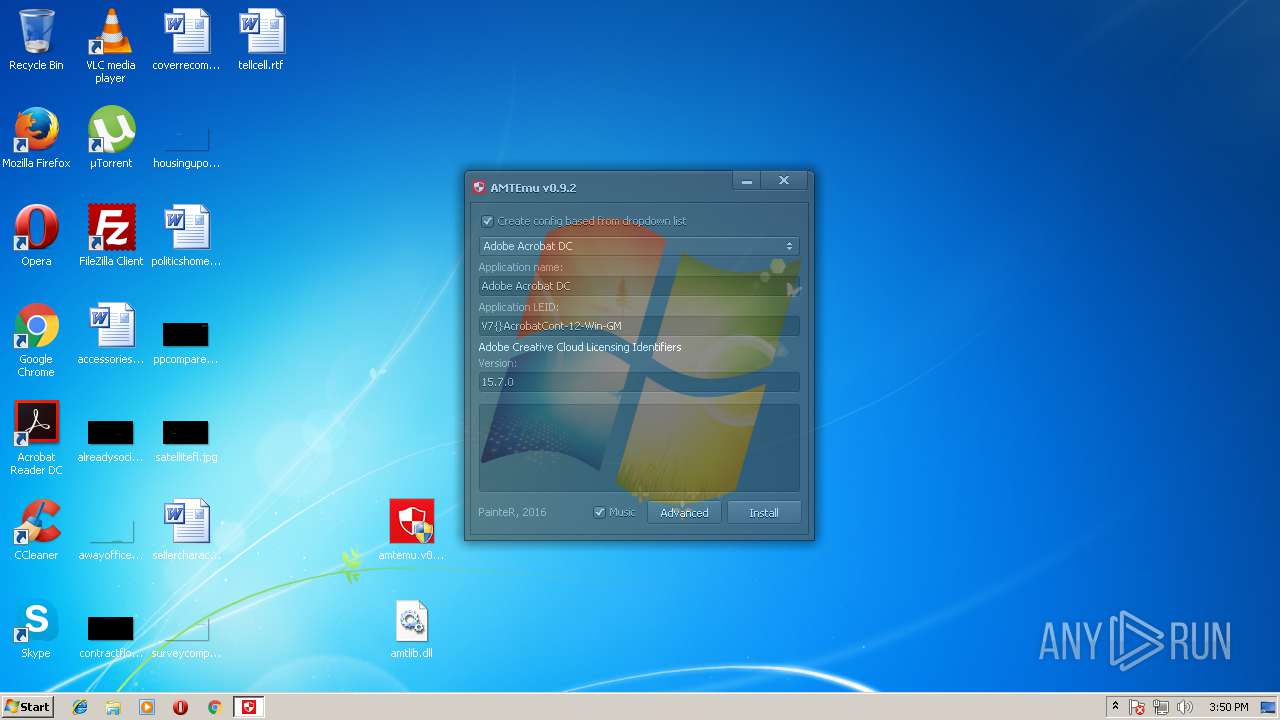This screenshot has height=720, width=1280.
Task: Open Advanced options in AMTEmu
Action: pyautogui.click(x=684, y=512)
